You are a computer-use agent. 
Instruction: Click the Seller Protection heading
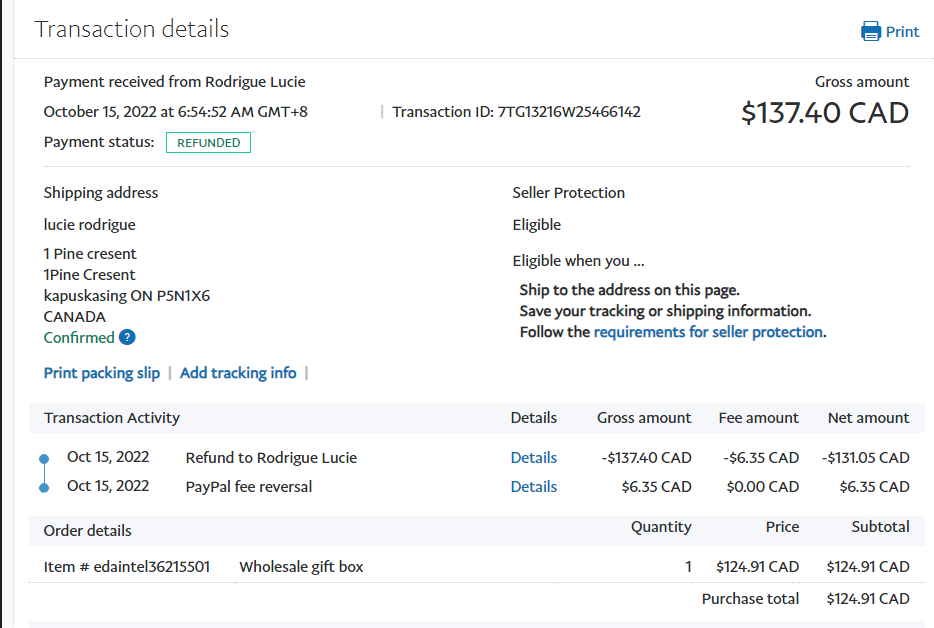[x=568, y=193]
